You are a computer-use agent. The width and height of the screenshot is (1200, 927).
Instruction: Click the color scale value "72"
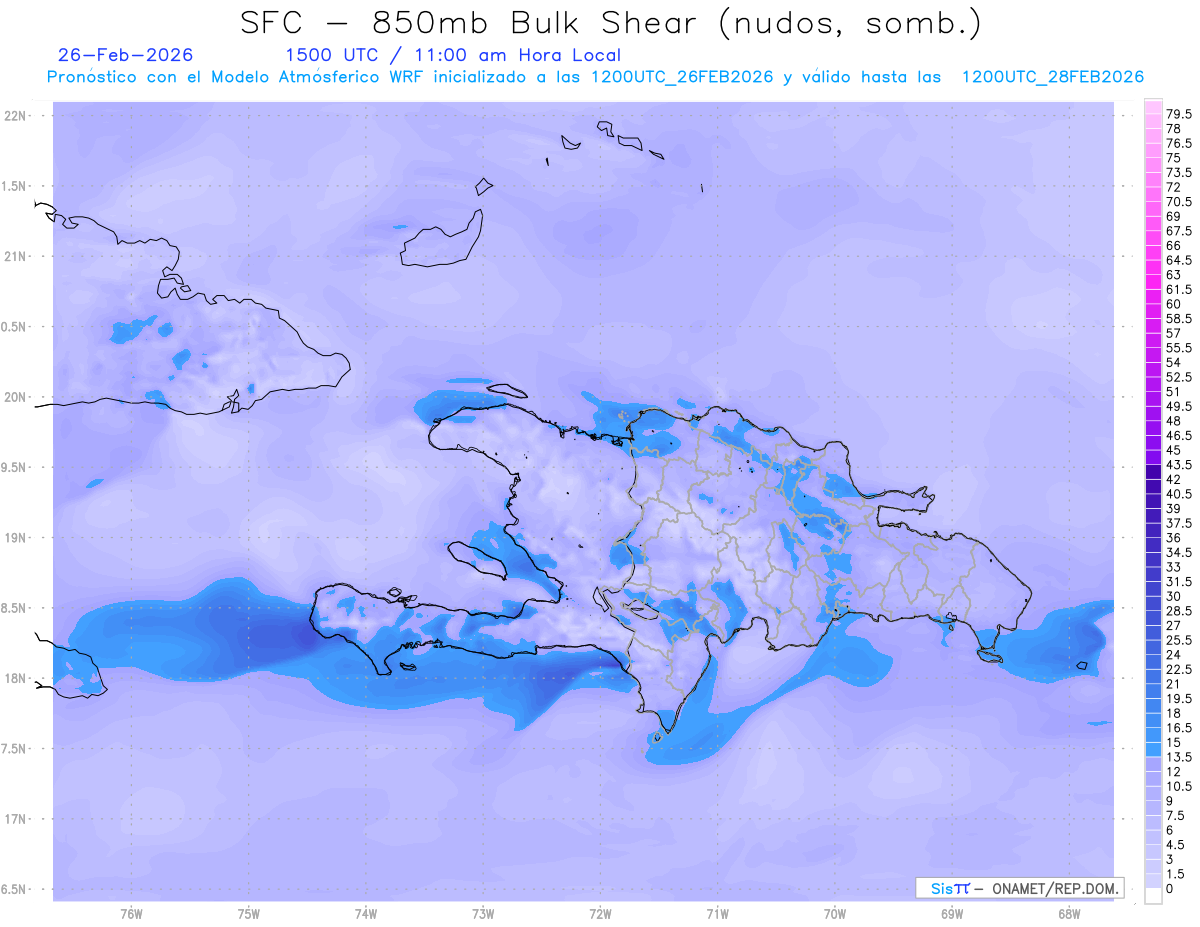pos(1174,187)
